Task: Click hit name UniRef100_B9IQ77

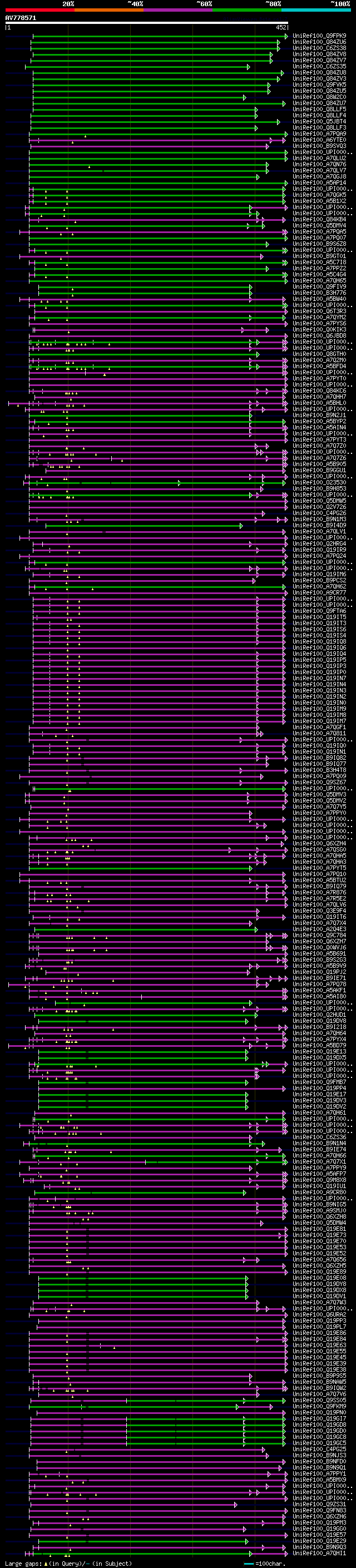Action: 319,764
